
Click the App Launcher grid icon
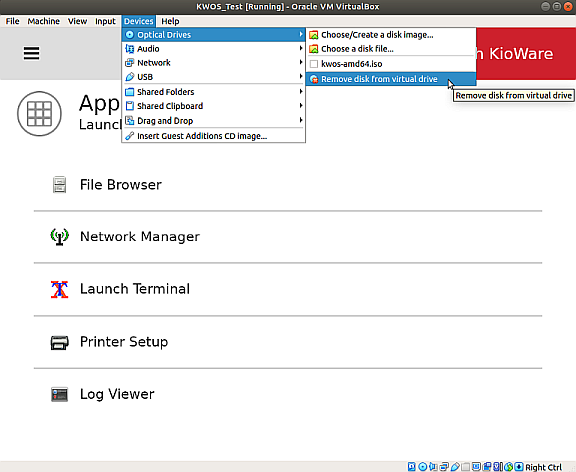(x=39, y=114)
